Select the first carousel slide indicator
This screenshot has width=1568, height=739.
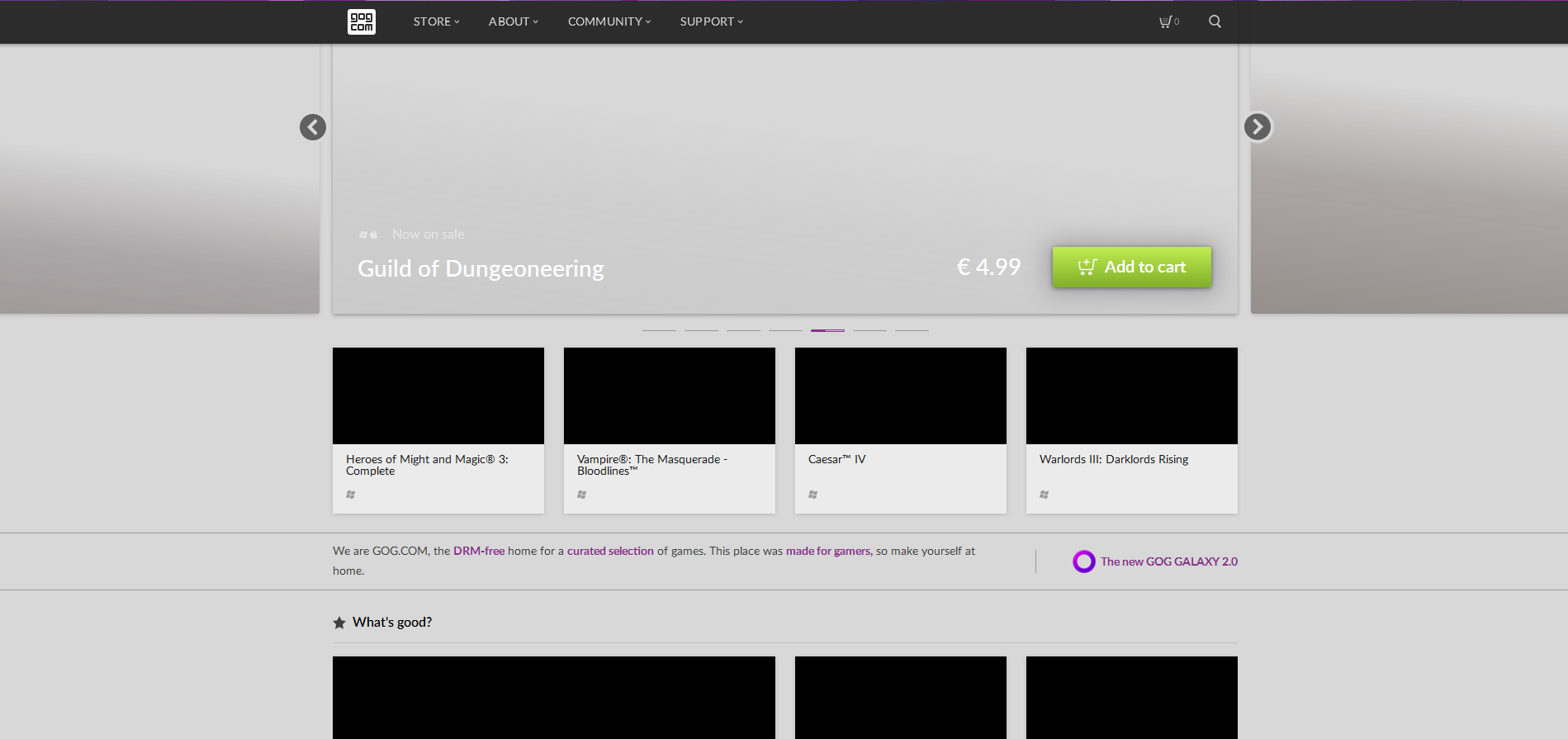[659, 330]
